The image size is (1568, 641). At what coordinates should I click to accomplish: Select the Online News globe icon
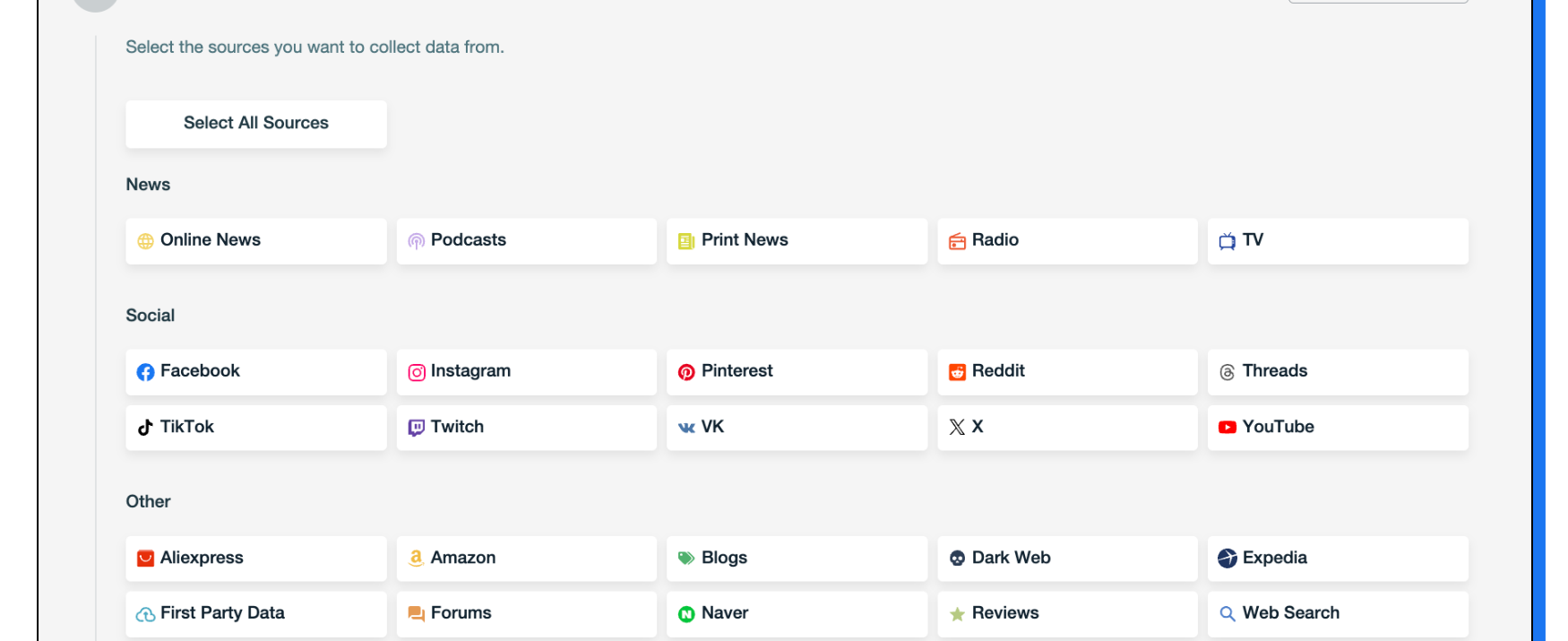(145, 241)
